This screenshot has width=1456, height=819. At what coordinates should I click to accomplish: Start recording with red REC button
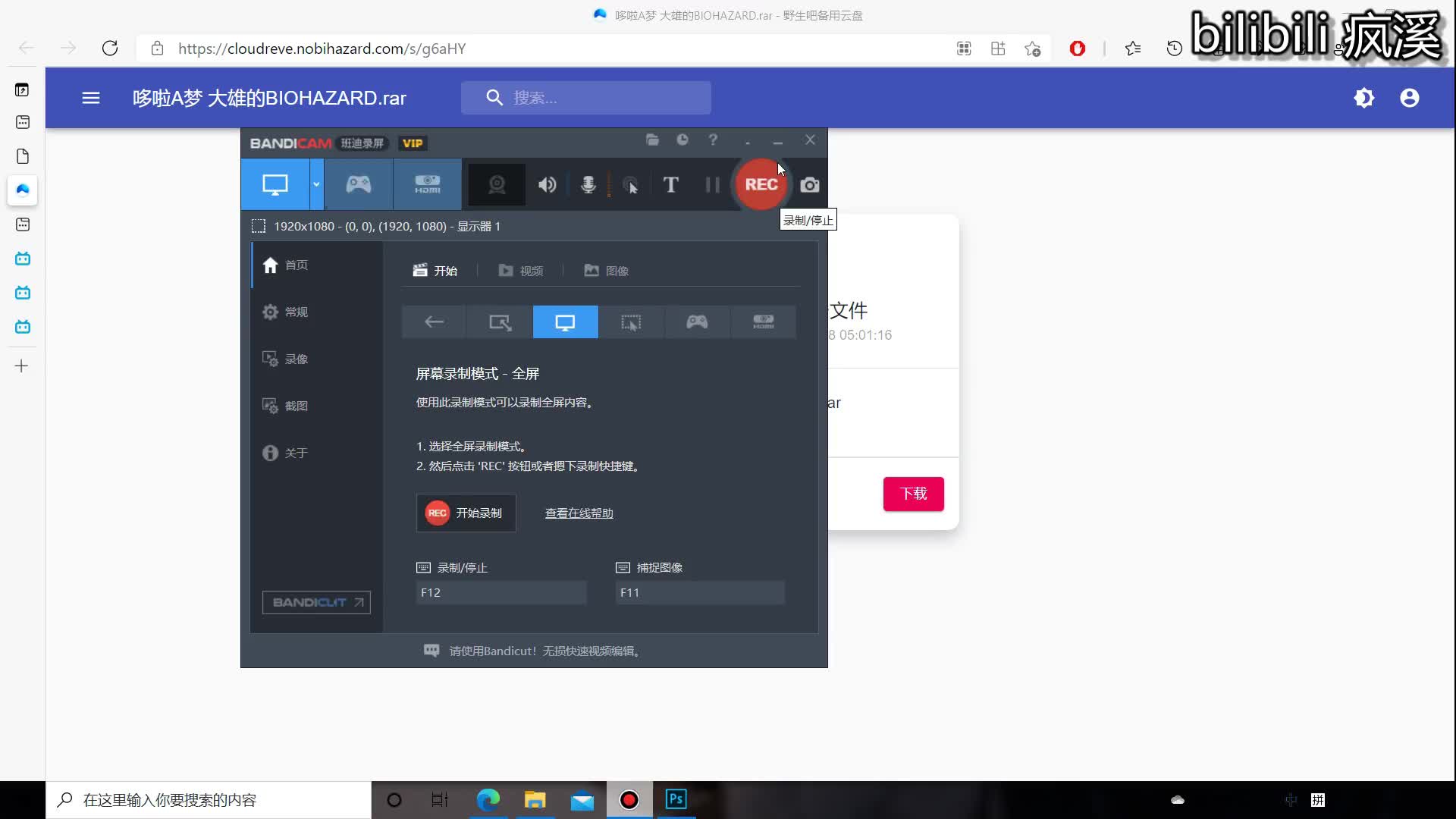[761, 184]
